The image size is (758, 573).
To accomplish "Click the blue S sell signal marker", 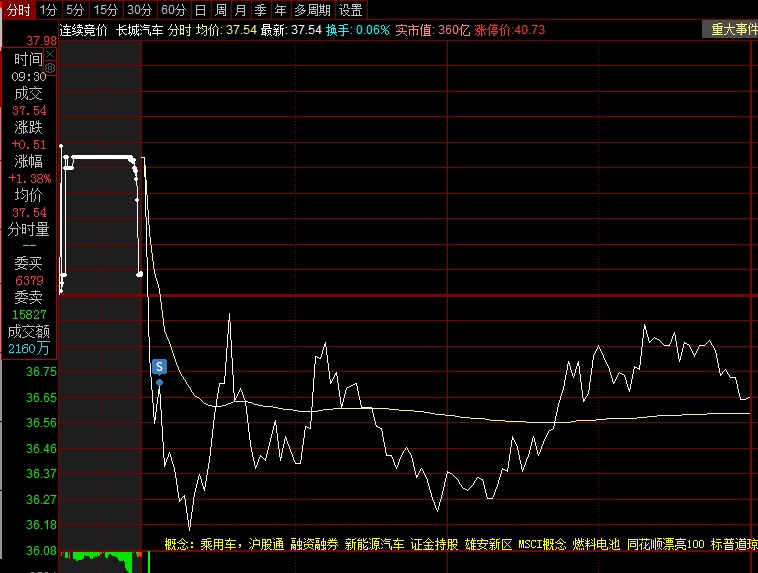I will point(159,367).
